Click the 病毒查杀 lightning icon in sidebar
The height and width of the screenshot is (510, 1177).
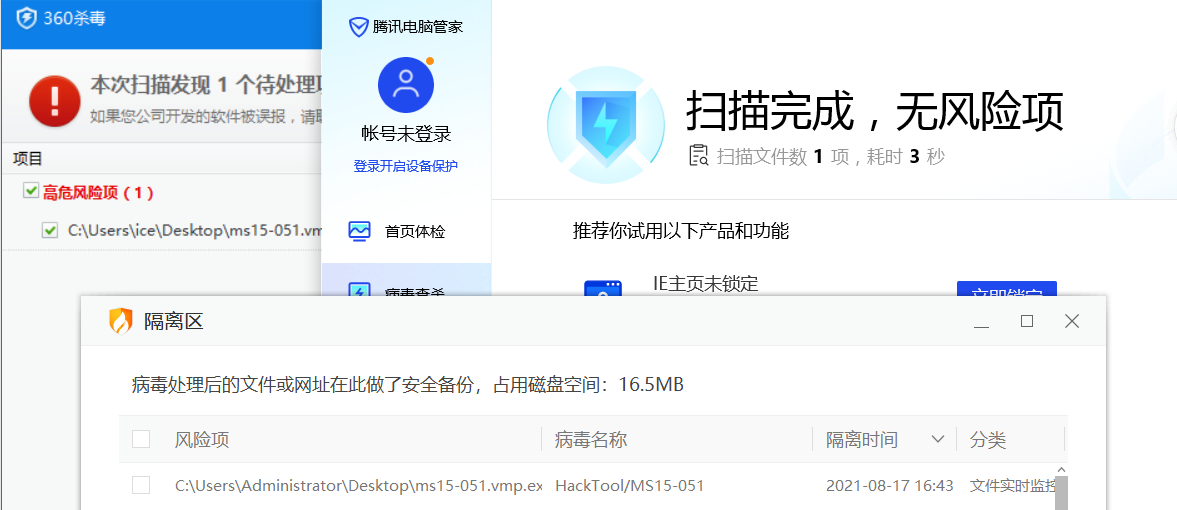360,290
